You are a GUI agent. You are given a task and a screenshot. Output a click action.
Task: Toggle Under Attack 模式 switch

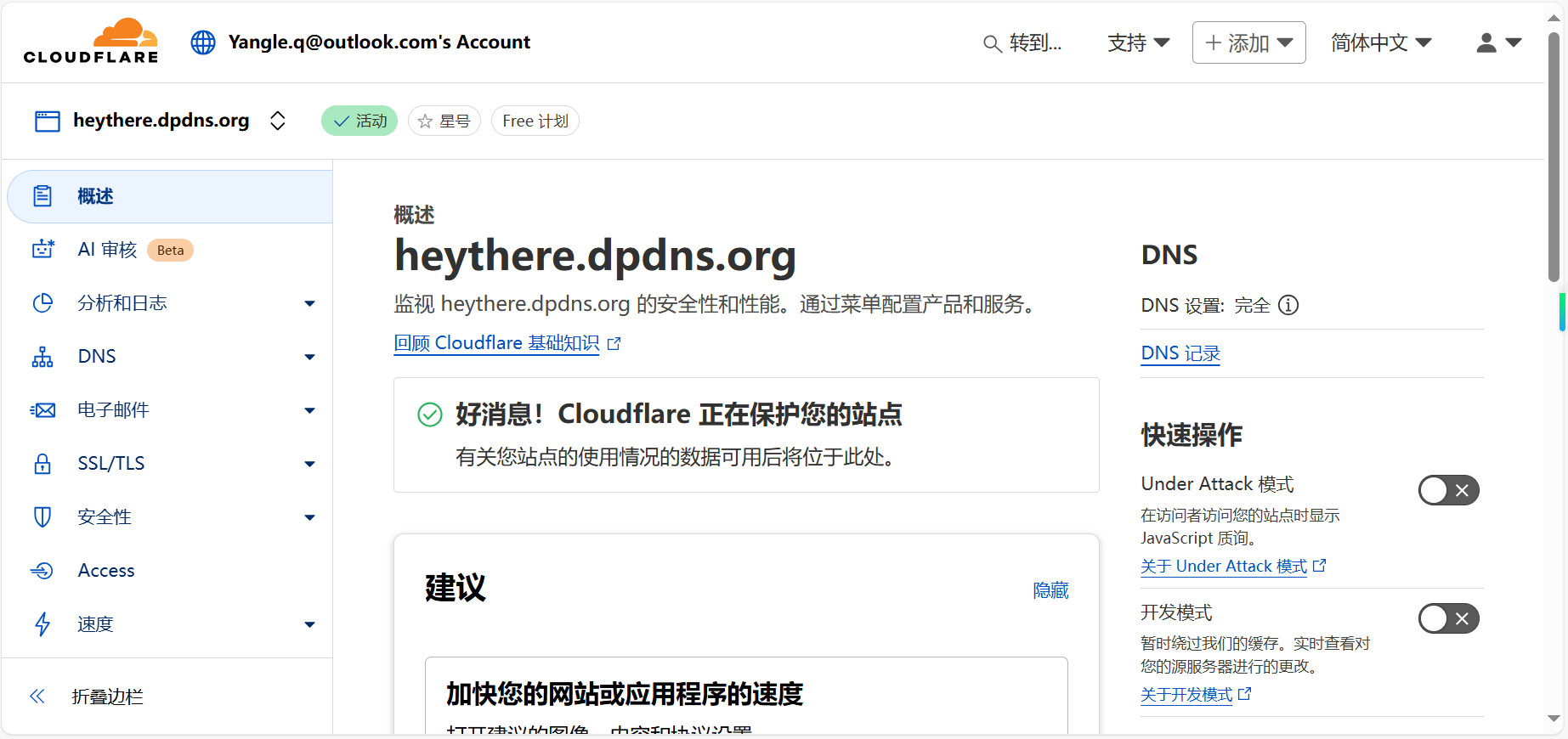1449,490
